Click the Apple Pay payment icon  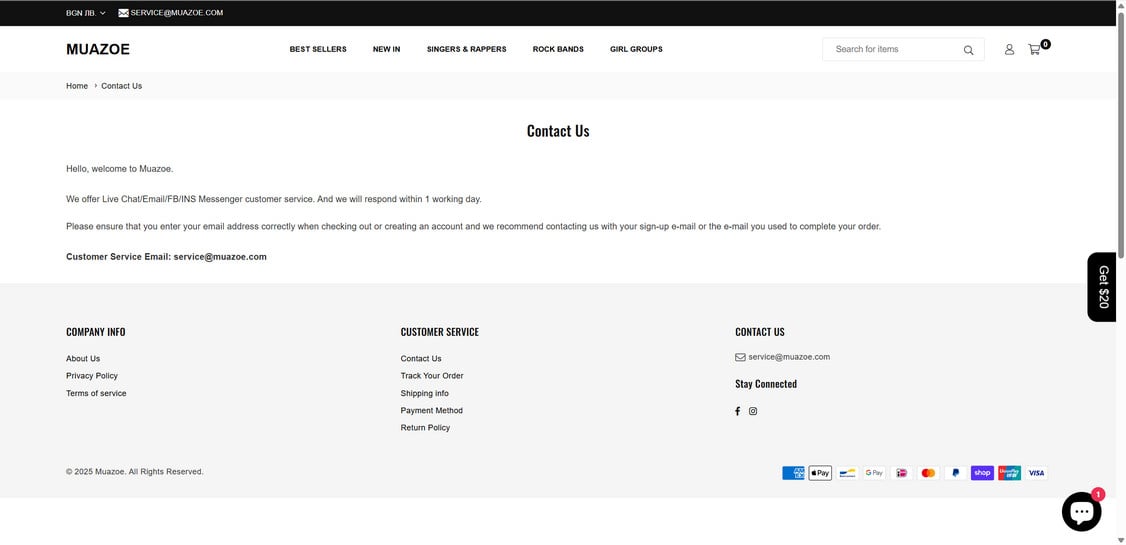tap(820, 473)
